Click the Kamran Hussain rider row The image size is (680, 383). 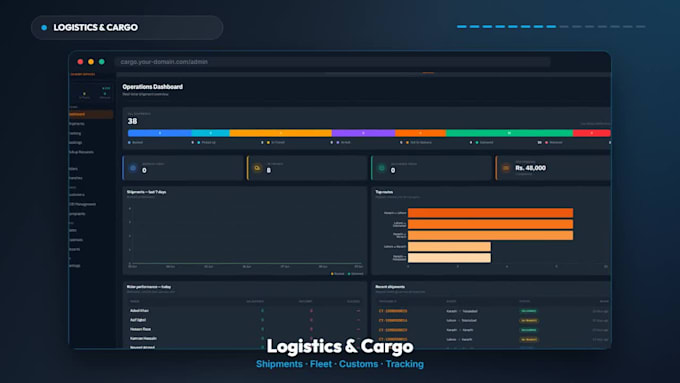[x=245, y=338]
